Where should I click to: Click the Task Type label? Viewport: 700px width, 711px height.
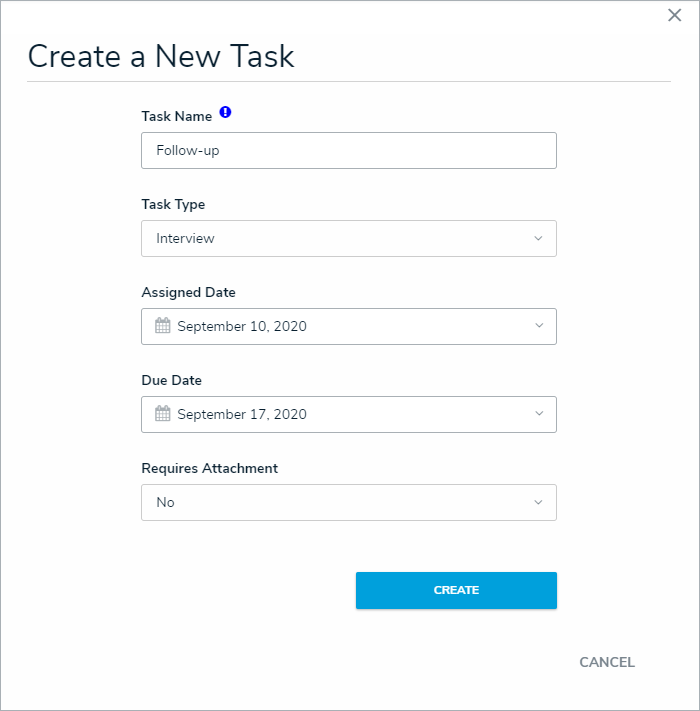click(x=173, y=205)
